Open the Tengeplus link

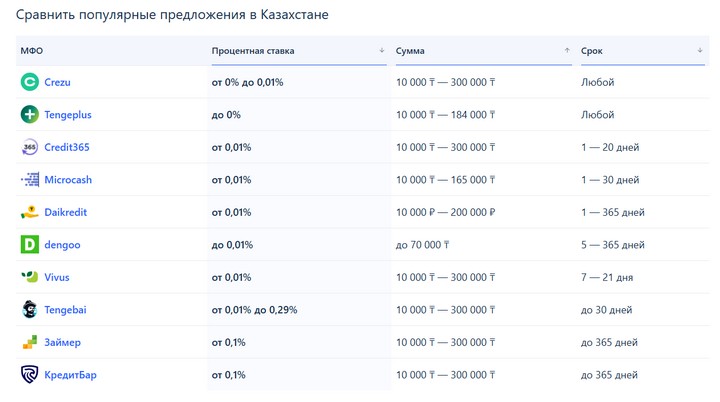point(68,115)
